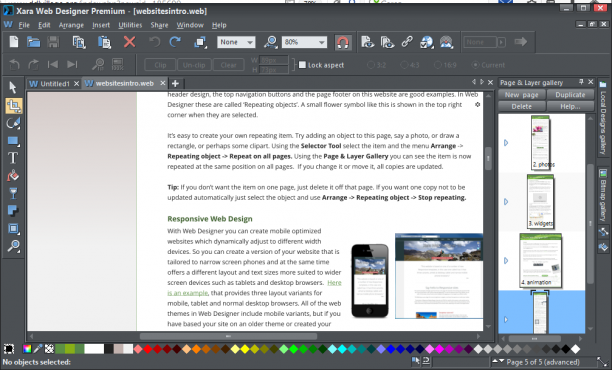
Task: Toggle the Lock aspect checkbox
Action: point(302,65)
